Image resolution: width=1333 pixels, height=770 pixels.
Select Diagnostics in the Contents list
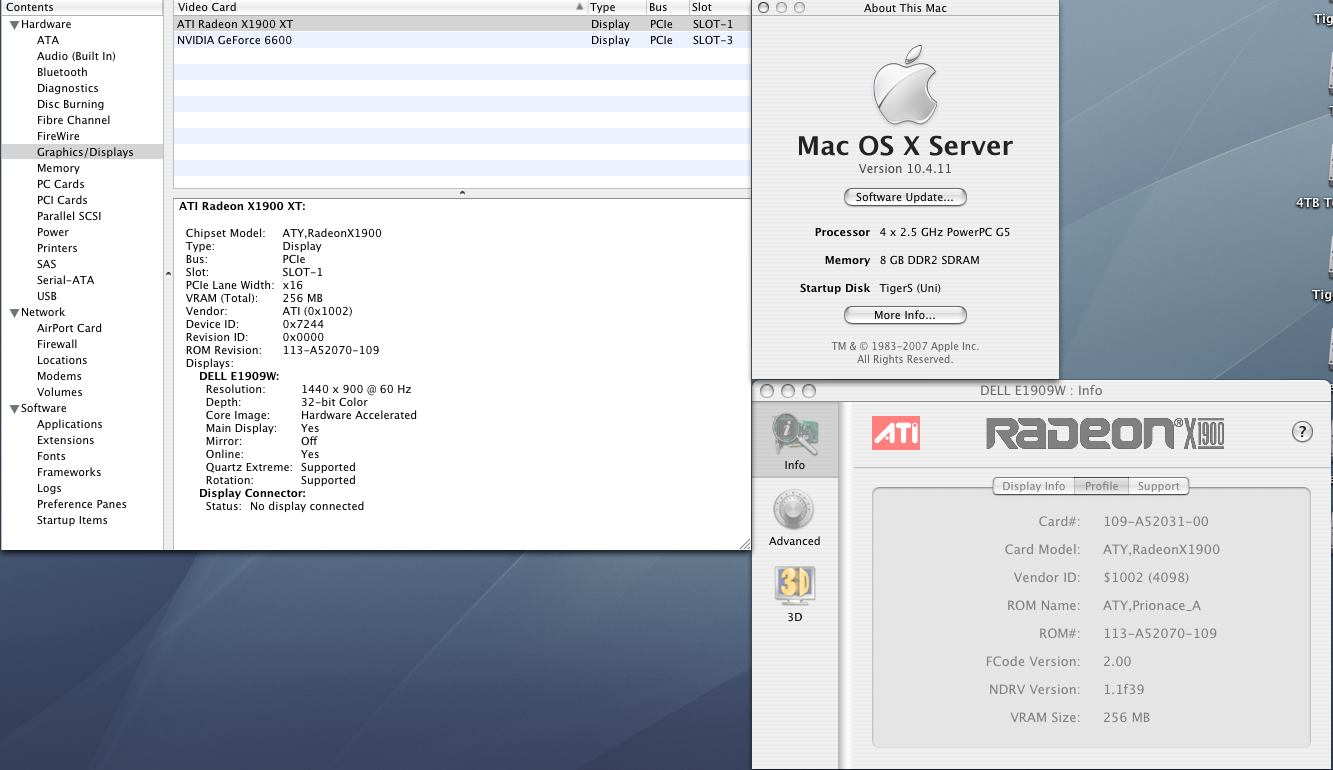(68, 88)
